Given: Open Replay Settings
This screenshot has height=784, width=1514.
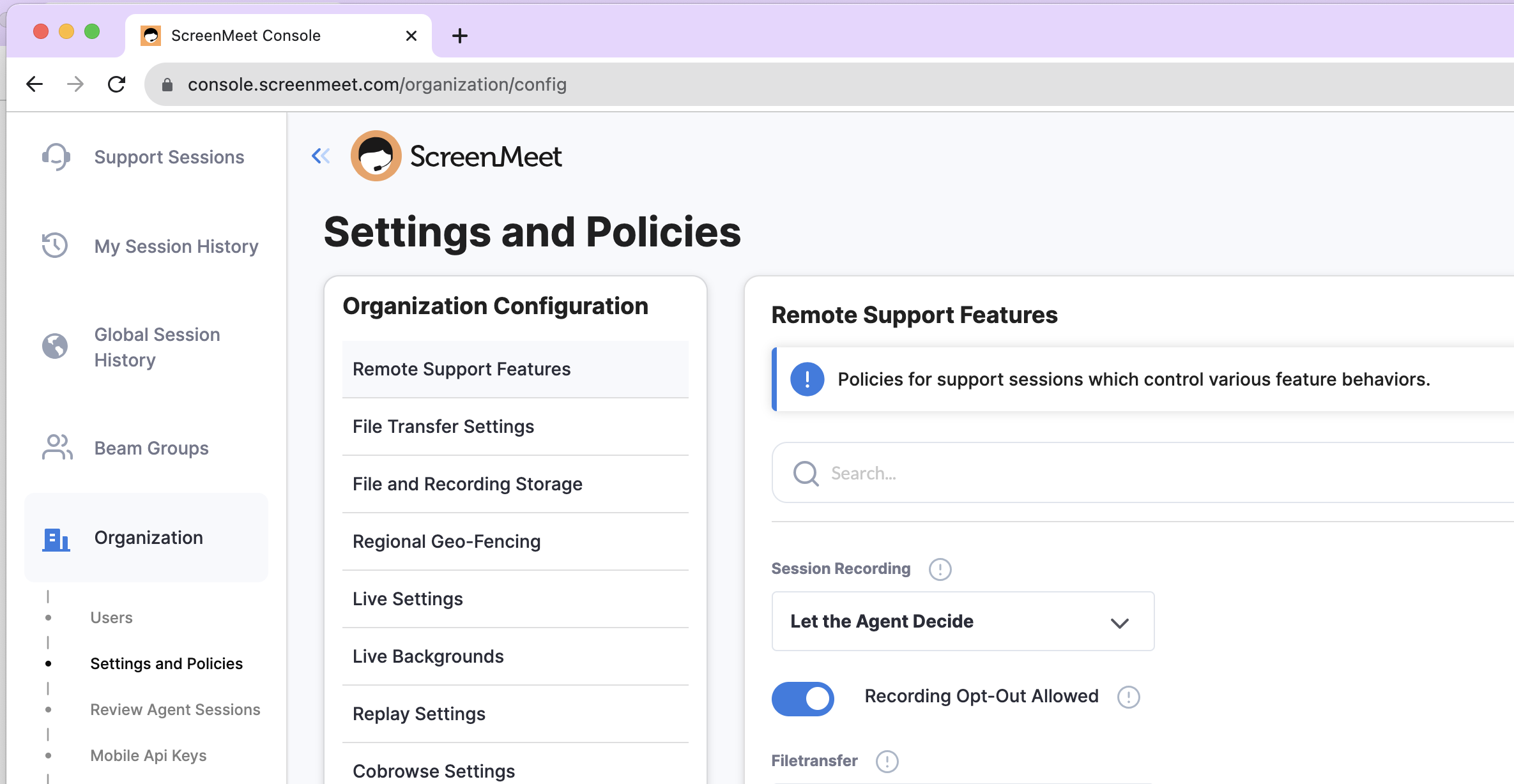Looking at the screenshot, I should [x=515, y=714].
